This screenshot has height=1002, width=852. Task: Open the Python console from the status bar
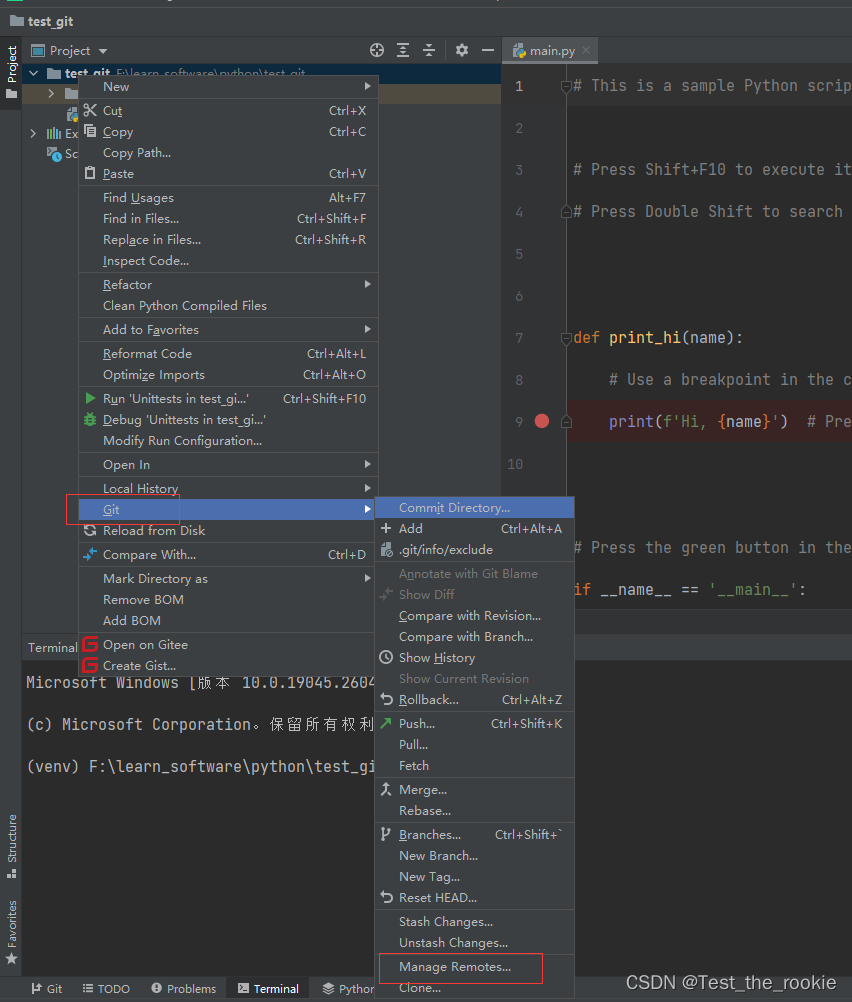pos(346,988)
